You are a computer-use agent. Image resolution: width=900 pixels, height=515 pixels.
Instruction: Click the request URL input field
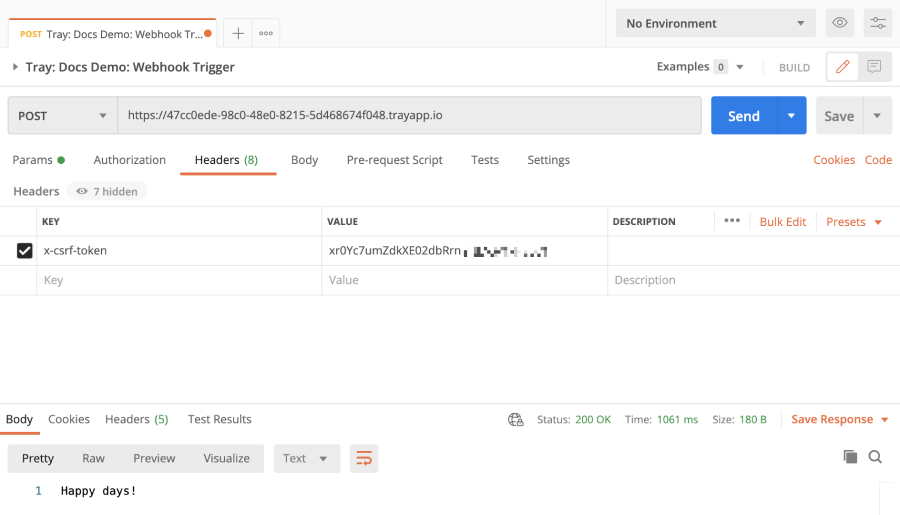click(x=409, y=116)
